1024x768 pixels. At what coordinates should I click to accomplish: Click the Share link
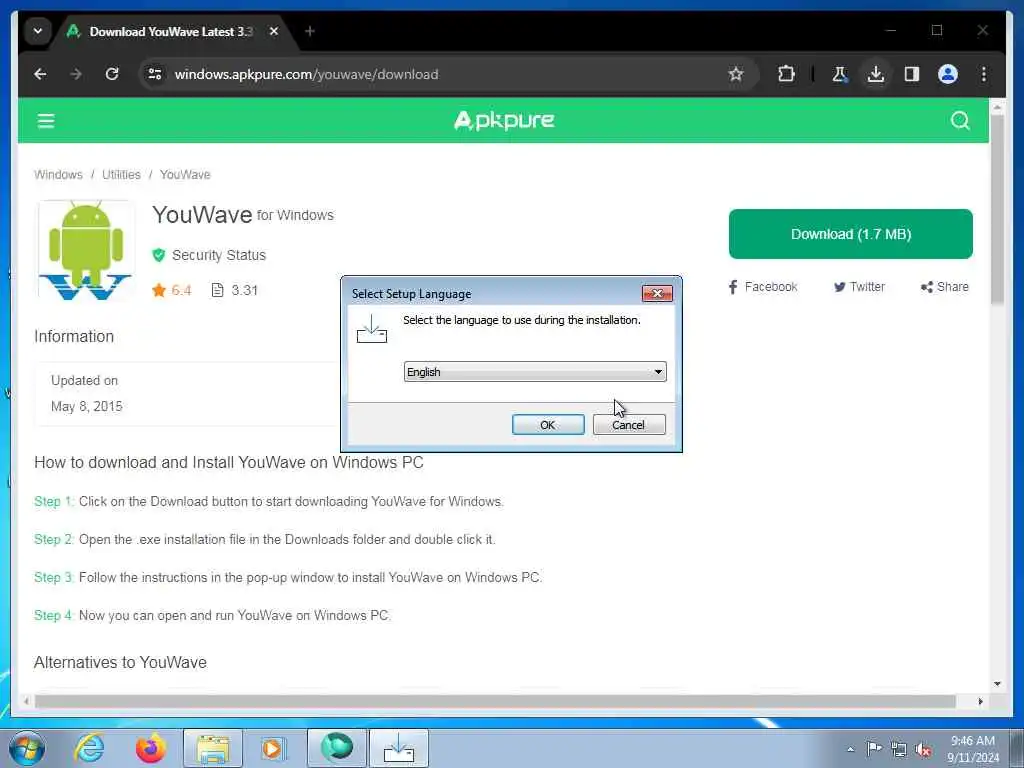944,287
